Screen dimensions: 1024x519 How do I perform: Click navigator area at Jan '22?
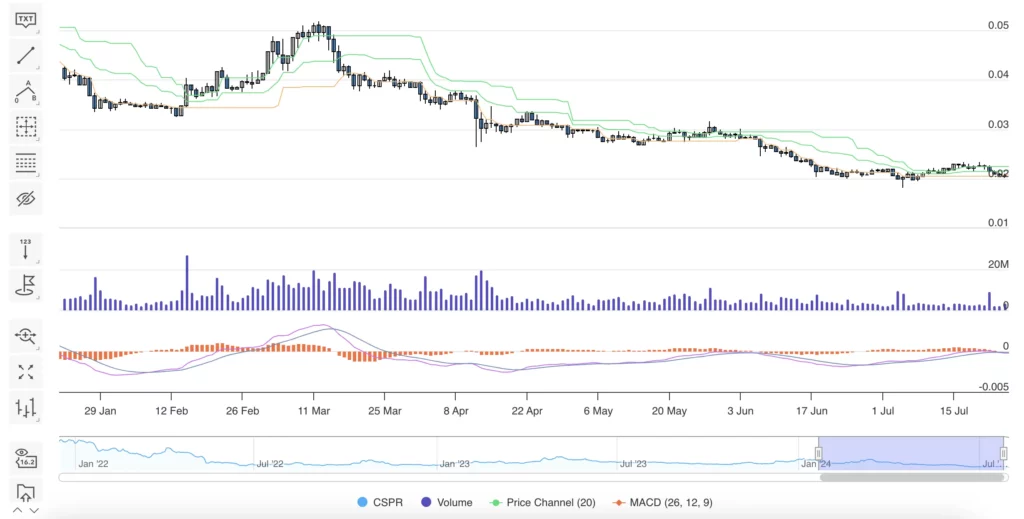pyautogui.click(x=93, y=464)
